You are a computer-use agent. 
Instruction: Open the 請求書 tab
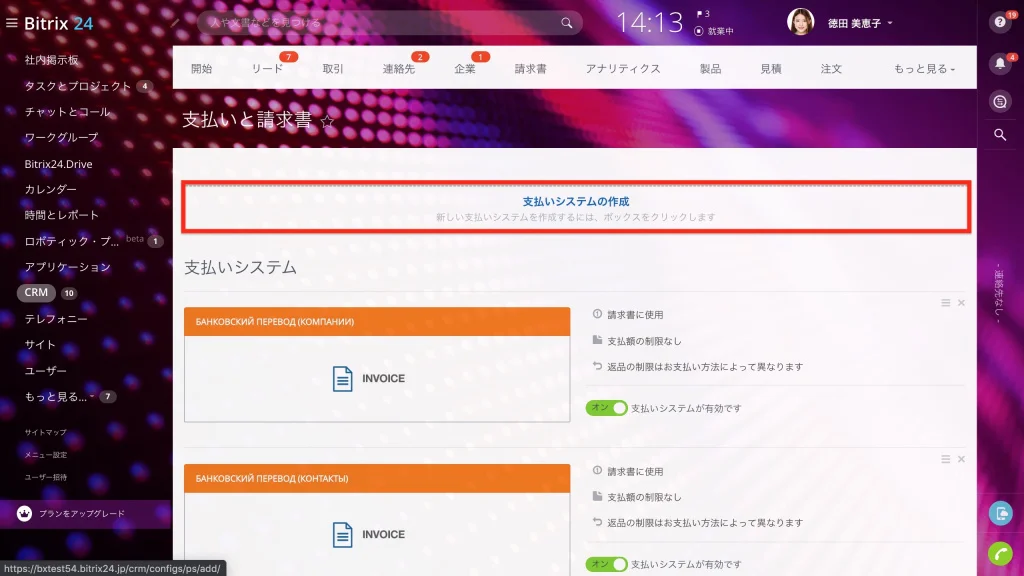coord(530,69)
